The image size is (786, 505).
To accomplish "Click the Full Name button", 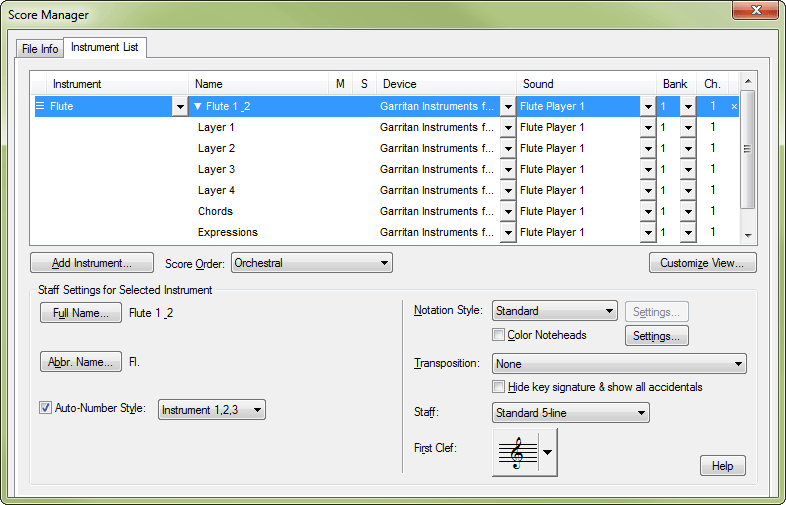I will click(80, 313).
